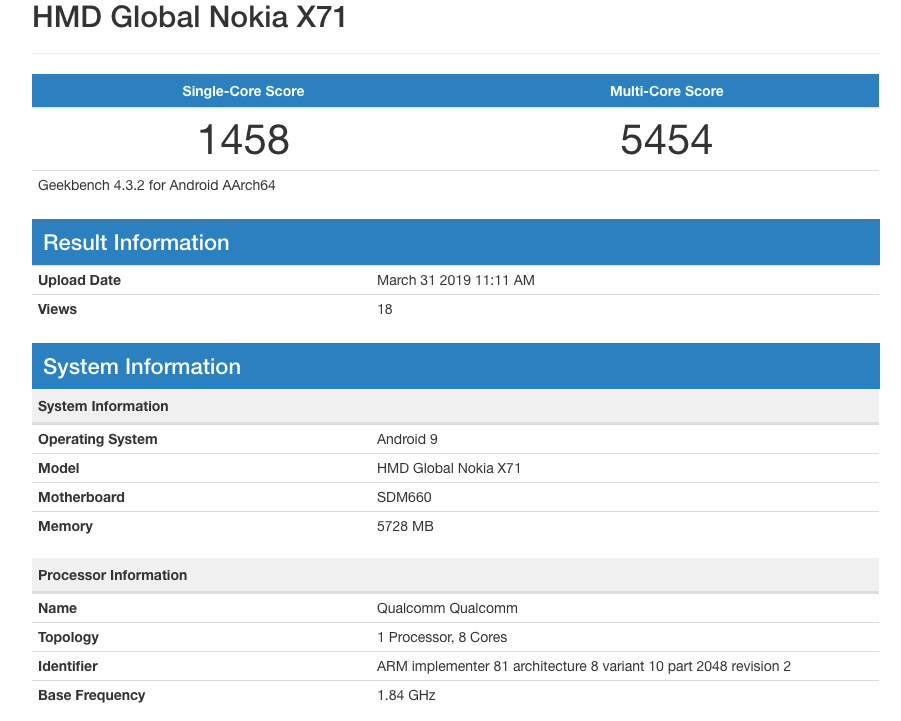Image resolution: width=901 pixels, height=721 pixels.
Task: Click the single-core score value 1458
Action: (x=243, y=139)
